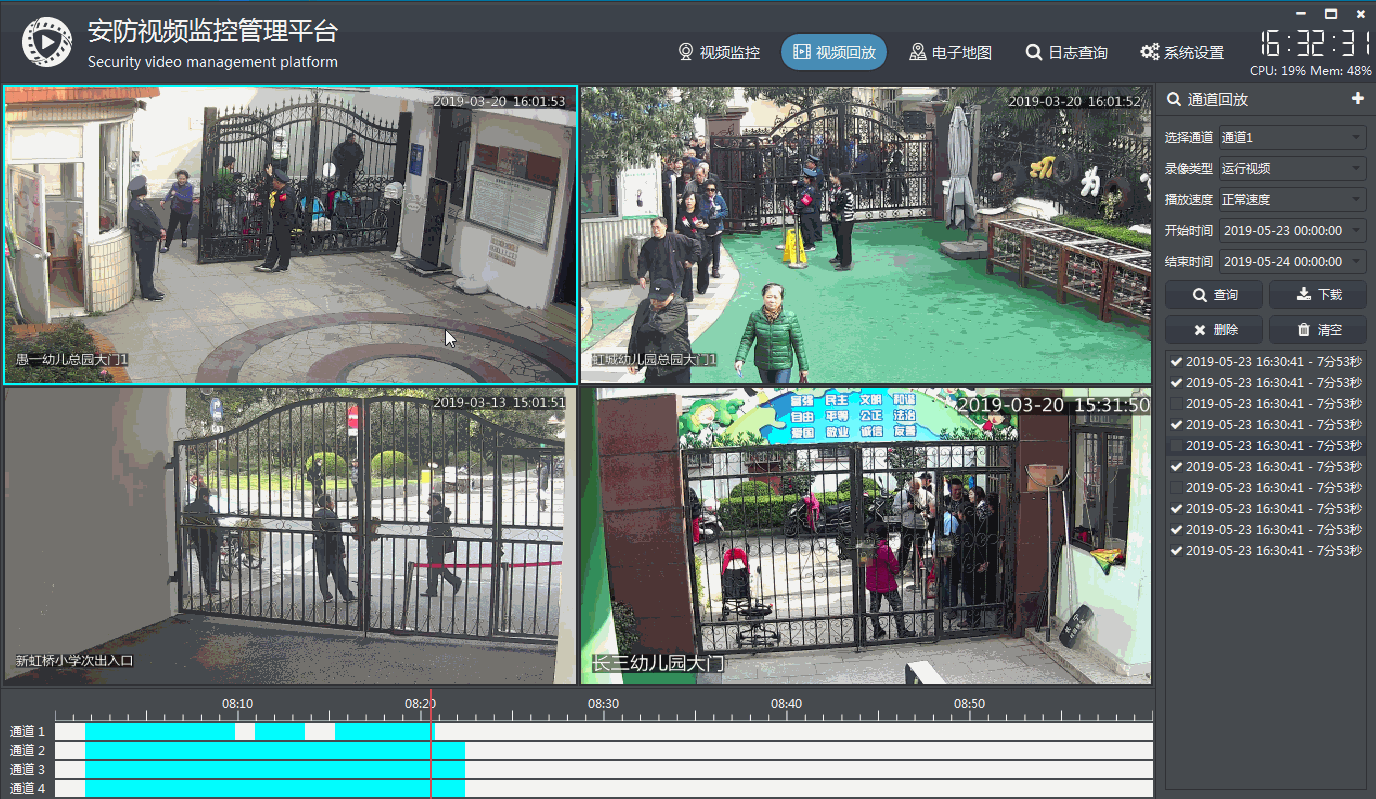This screenshot has width=1376, height=799.
Task: Click the magnifier icon next to 通道回放 title
Action: coord(1173,99)
